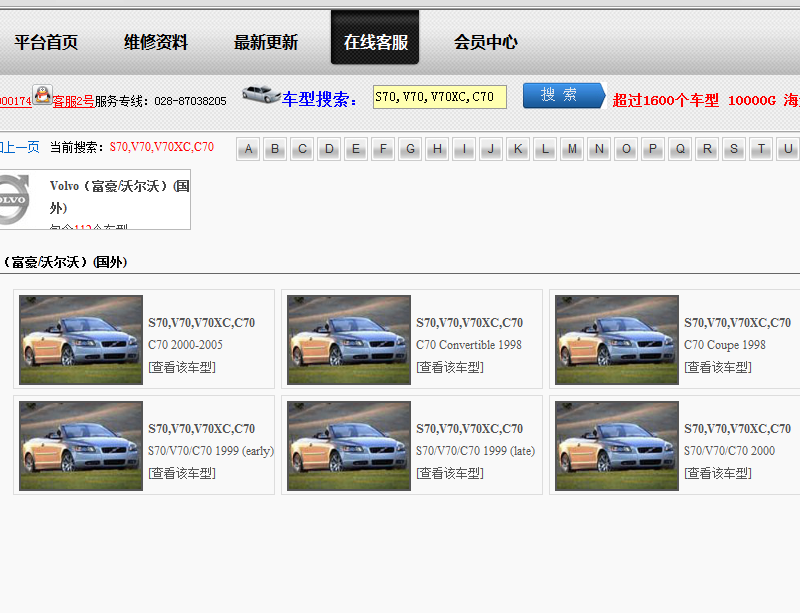Filter brands by letter C
The width and height of the screenshot is (800, 613).
pyautogui.click(x=302, y=149)
